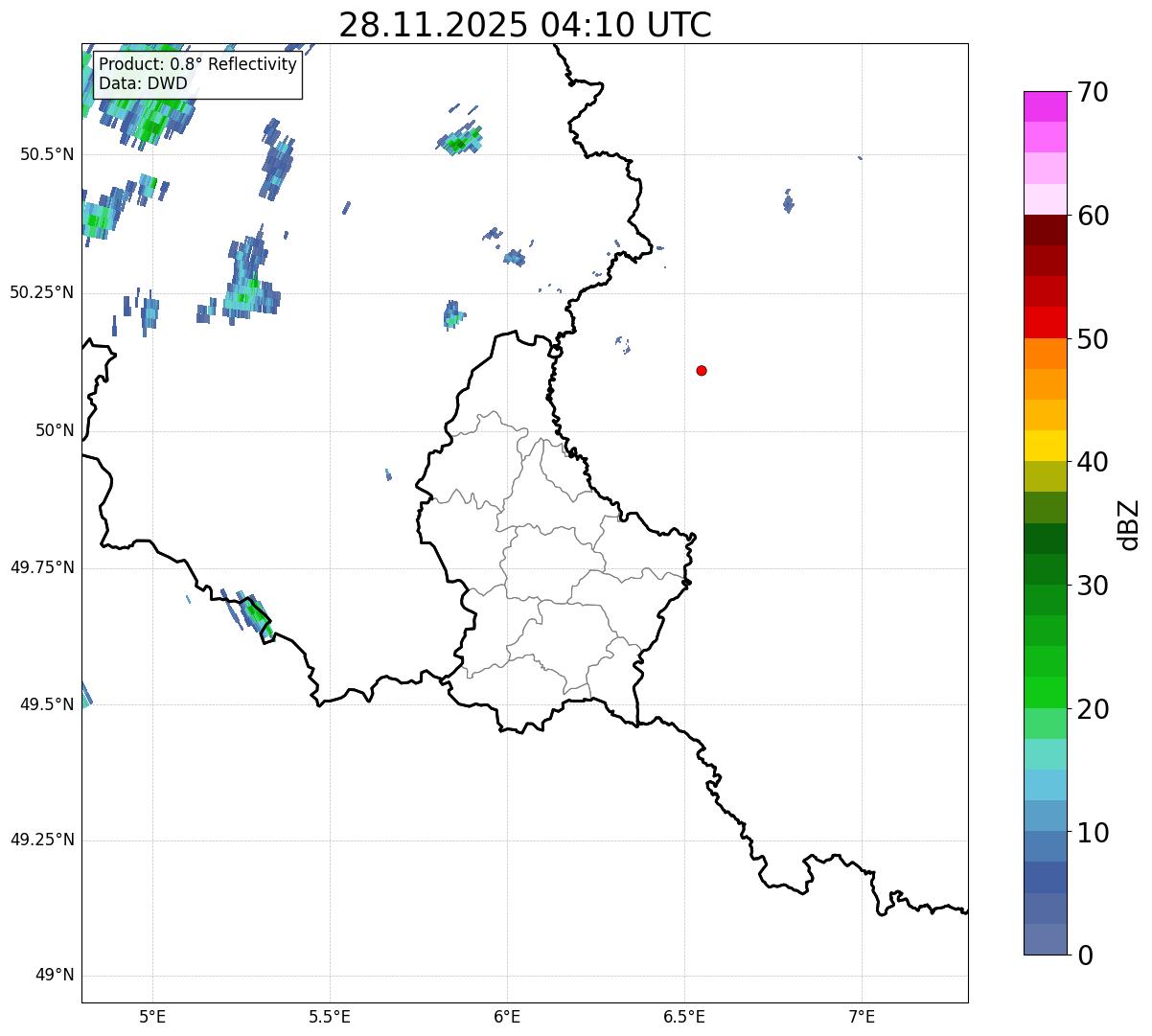Click the 7°E longitude tick label

point(862,1016)
